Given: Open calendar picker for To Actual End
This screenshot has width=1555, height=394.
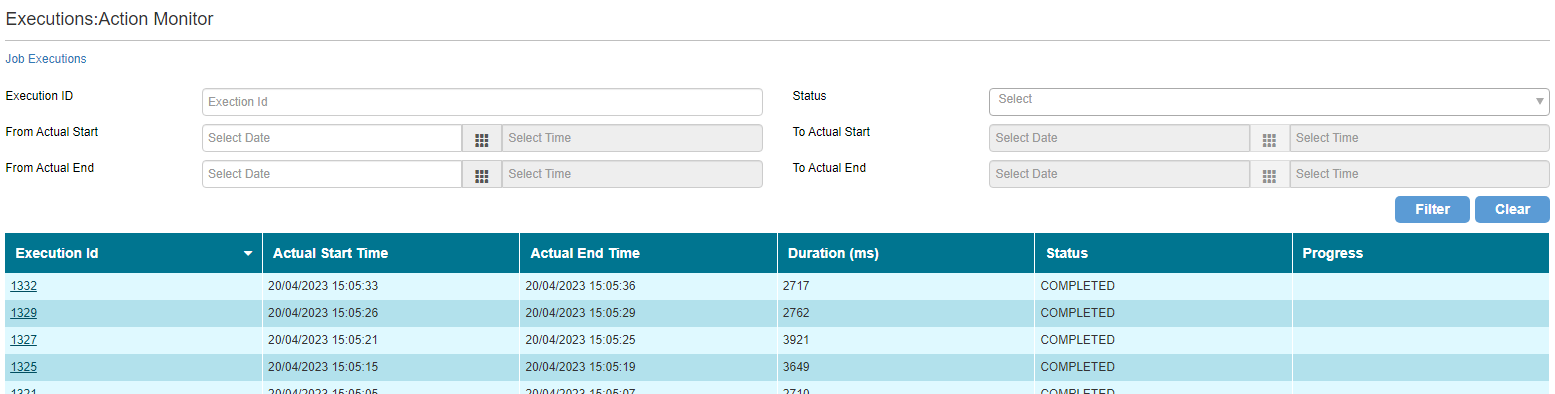Looking at the screenshot, I should [1269, 174].
